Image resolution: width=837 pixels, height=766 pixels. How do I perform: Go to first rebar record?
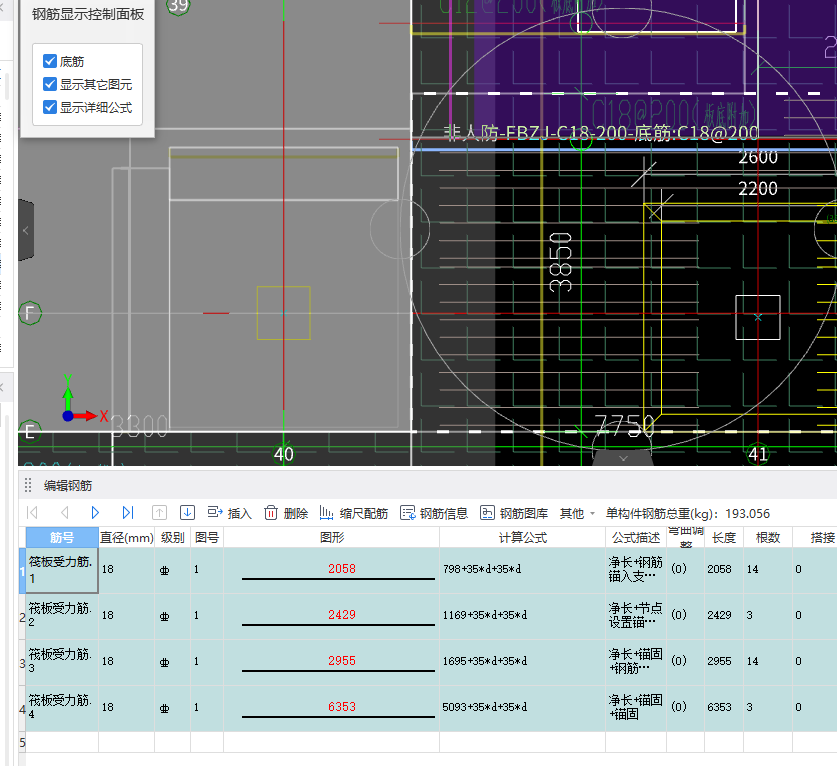[33, 513]
